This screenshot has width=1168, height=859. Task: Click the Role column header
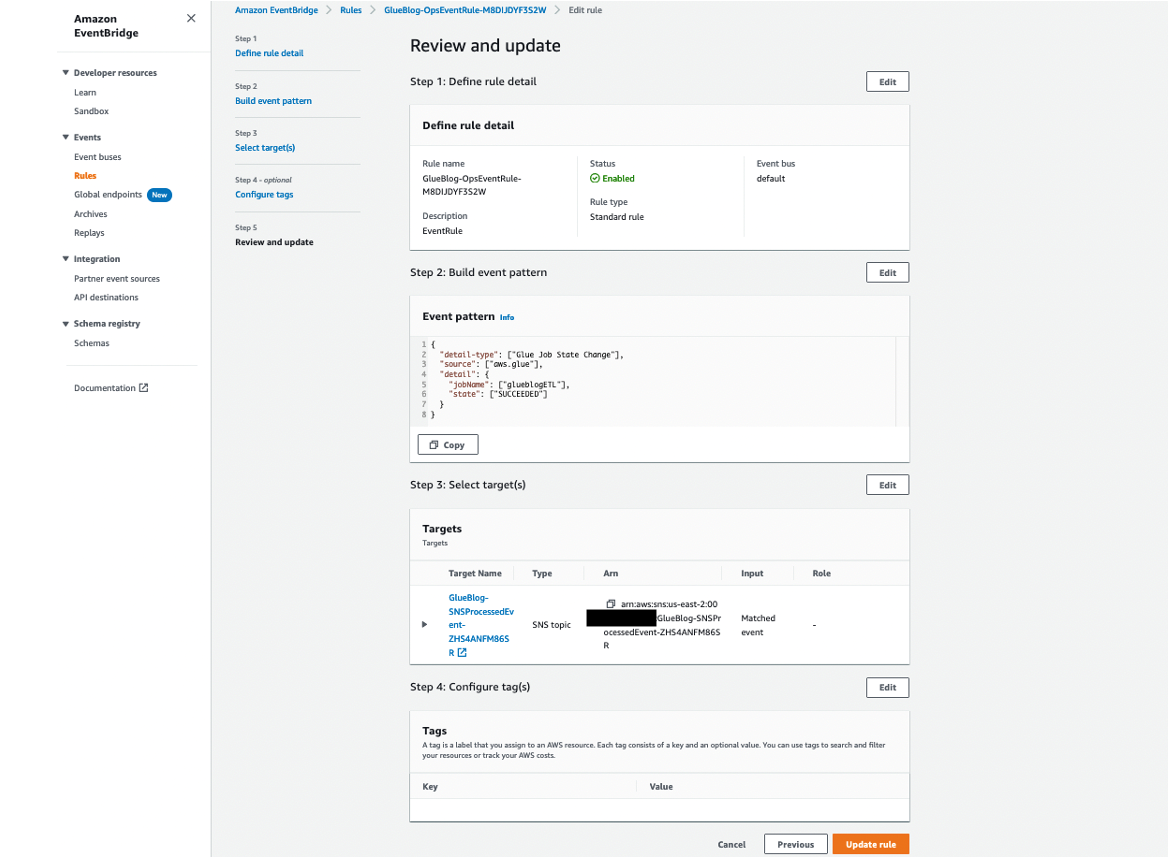coord(821,574)
